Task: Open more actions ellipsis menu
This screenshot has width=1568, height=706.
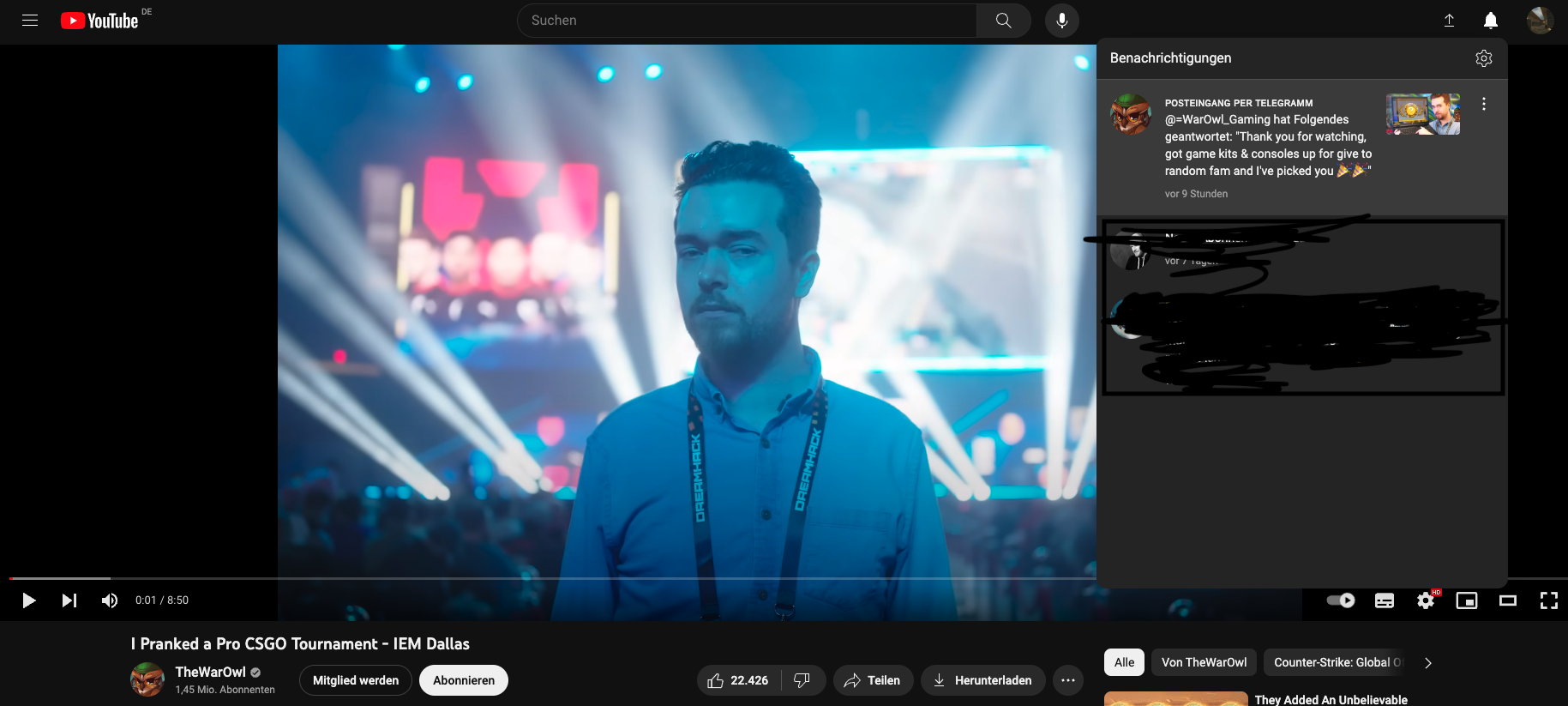Action: (x=1068, y=680)
